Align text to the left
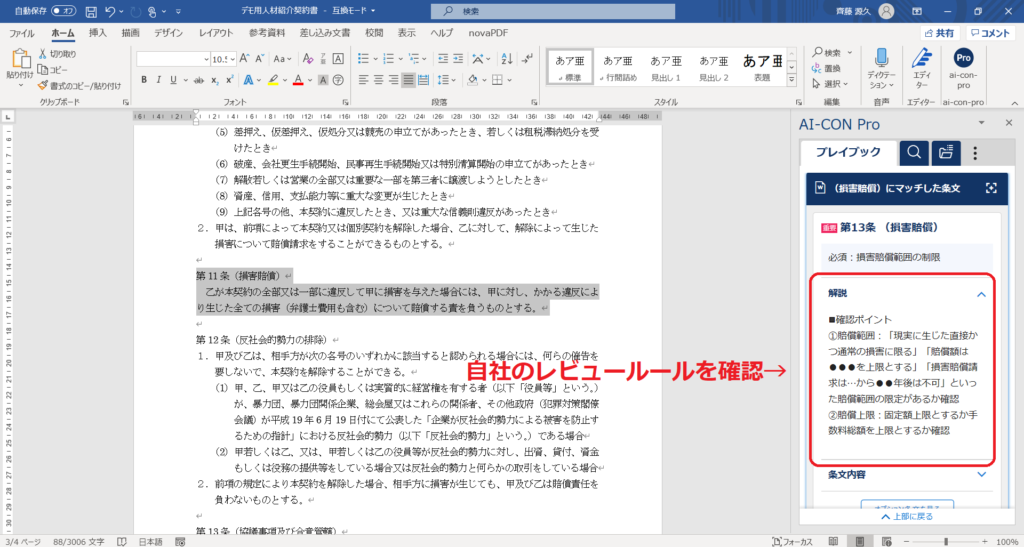This screenshot has width=1024, height=547. coord(363,80)
